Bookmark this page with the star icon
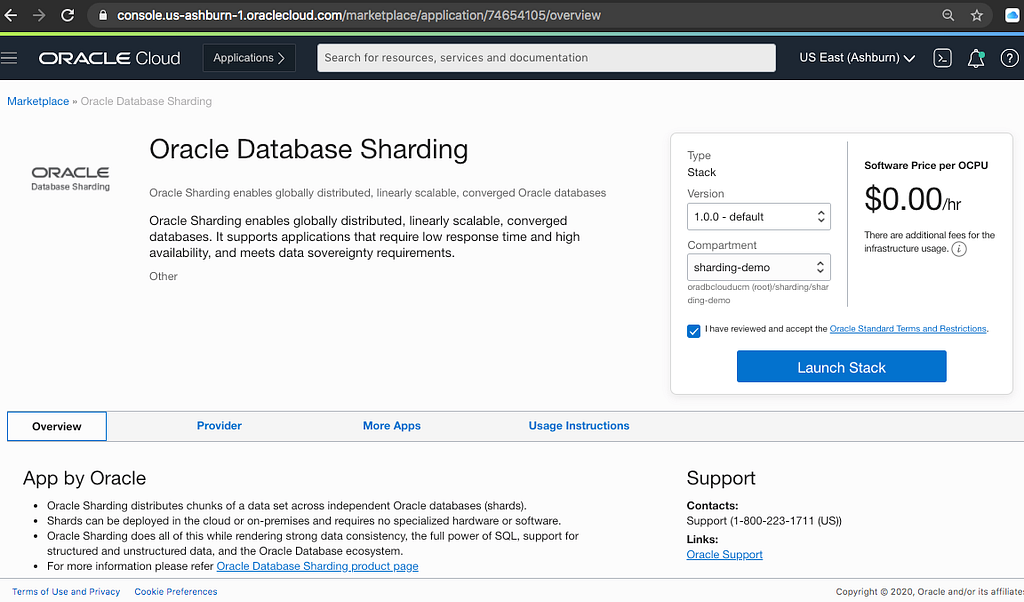The height and width of the screenshot is (602, 1024). click(977, 16)
